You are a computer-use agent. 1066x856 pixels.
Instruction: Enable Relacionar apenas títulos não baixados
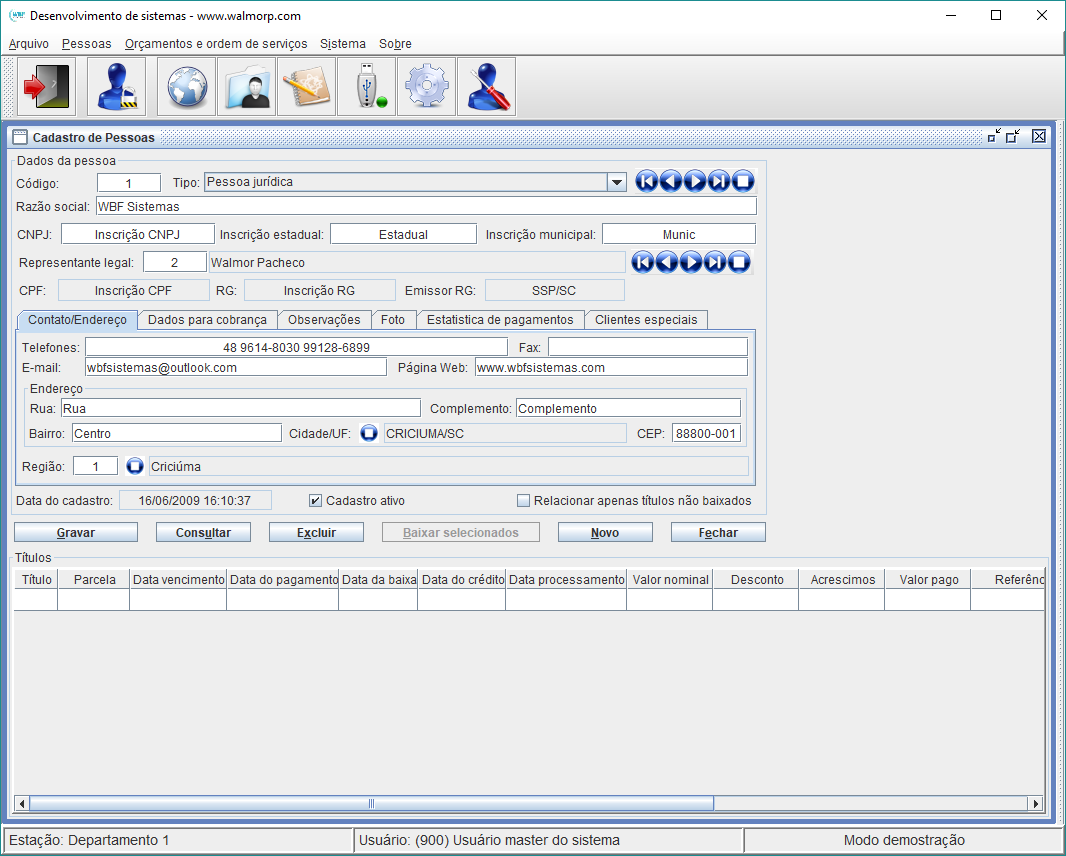pyautogui.click(x=523, y=501)
